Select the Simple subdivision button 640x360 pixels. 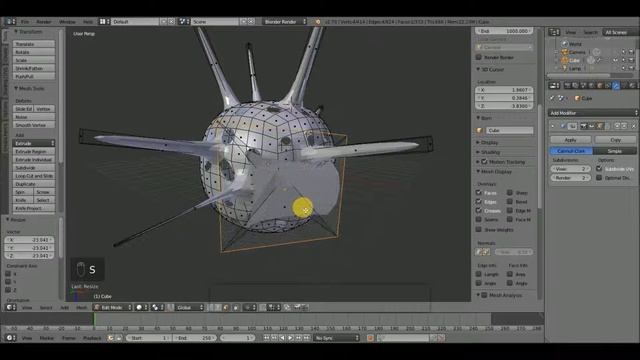pos(615,151)
